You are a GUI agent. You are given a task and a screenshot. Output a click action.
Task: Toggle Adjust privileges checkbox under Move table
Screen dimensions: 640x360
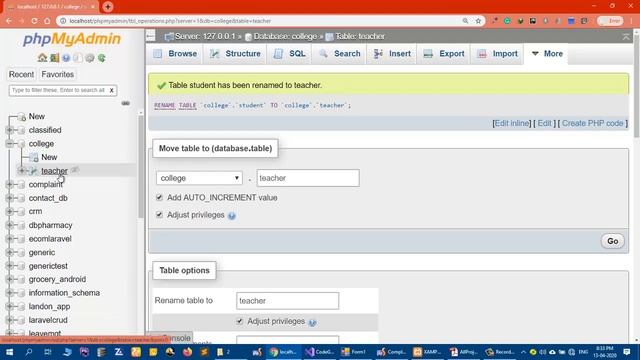click(159, 215)
